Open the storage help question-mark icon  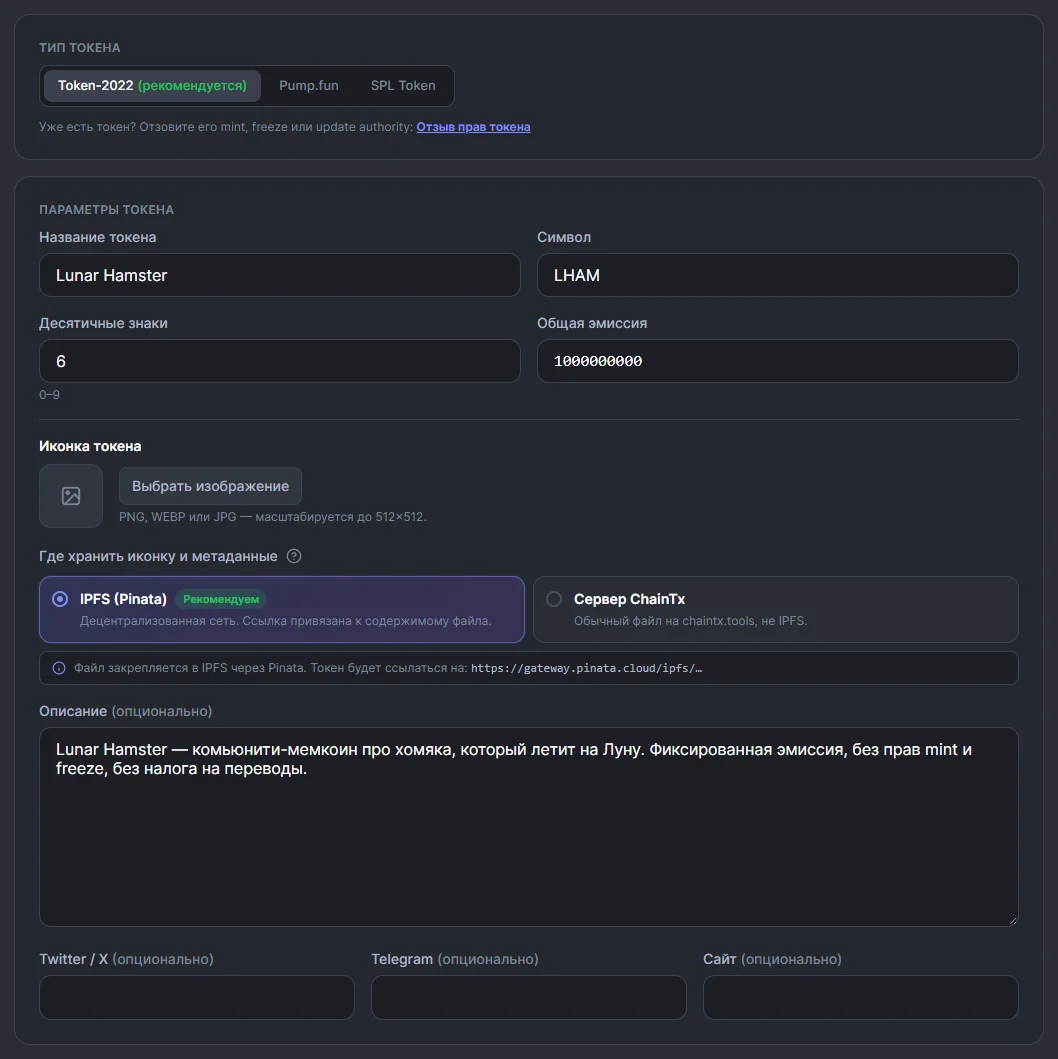(x=294, y=556)
